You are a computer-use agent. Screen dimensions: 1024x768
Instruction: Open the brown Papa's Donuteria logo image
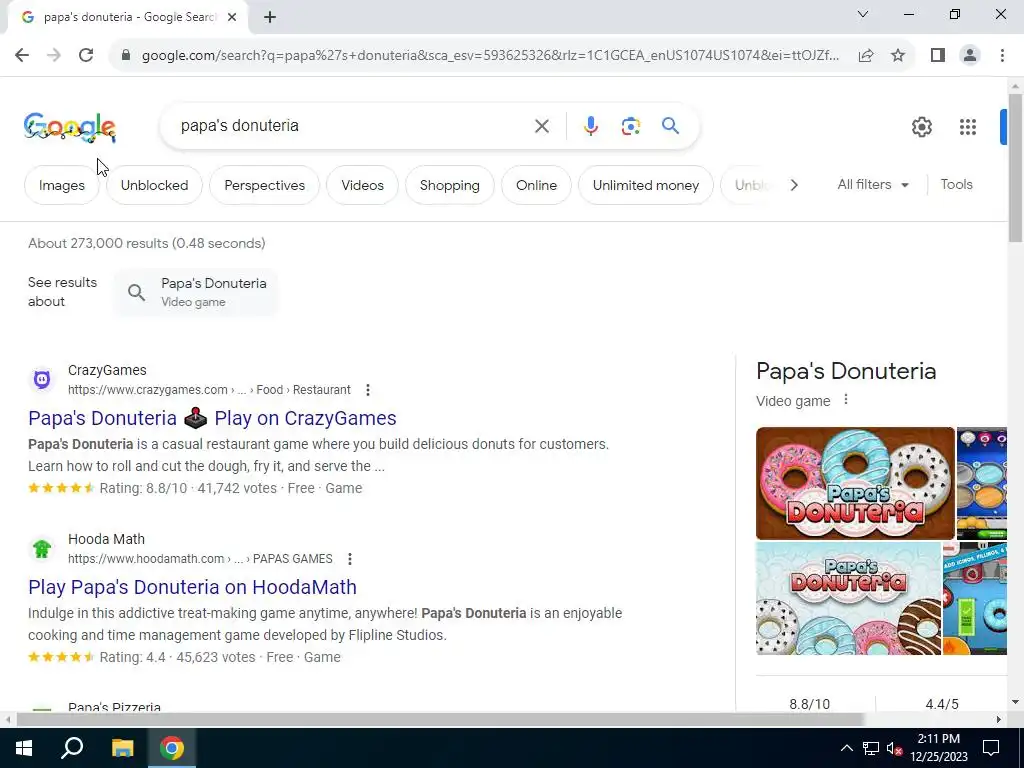[855, 483]
